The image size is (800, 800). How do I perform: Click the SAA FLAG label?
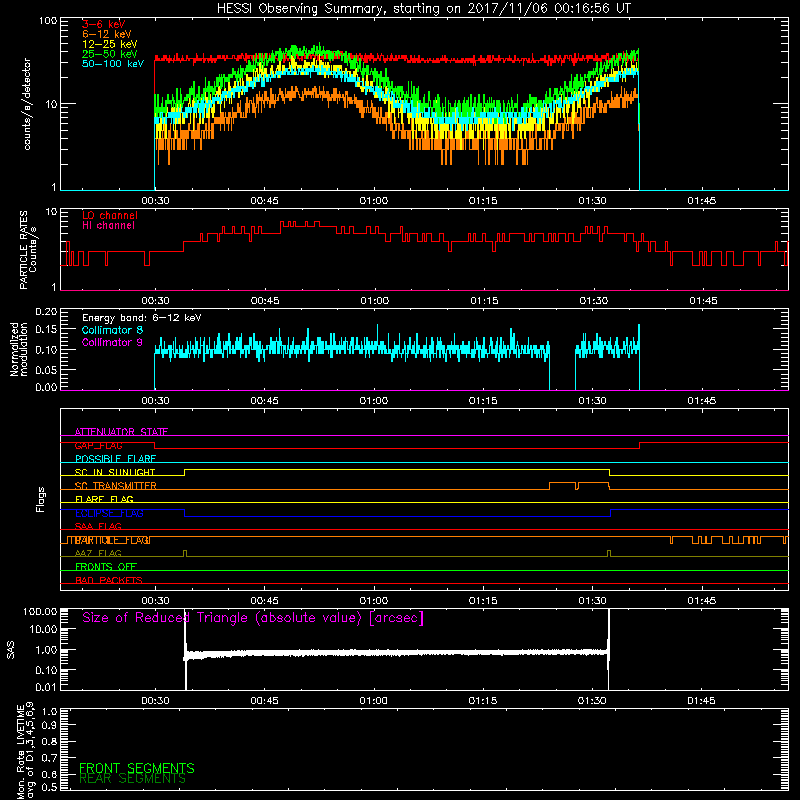click(98, 527)
